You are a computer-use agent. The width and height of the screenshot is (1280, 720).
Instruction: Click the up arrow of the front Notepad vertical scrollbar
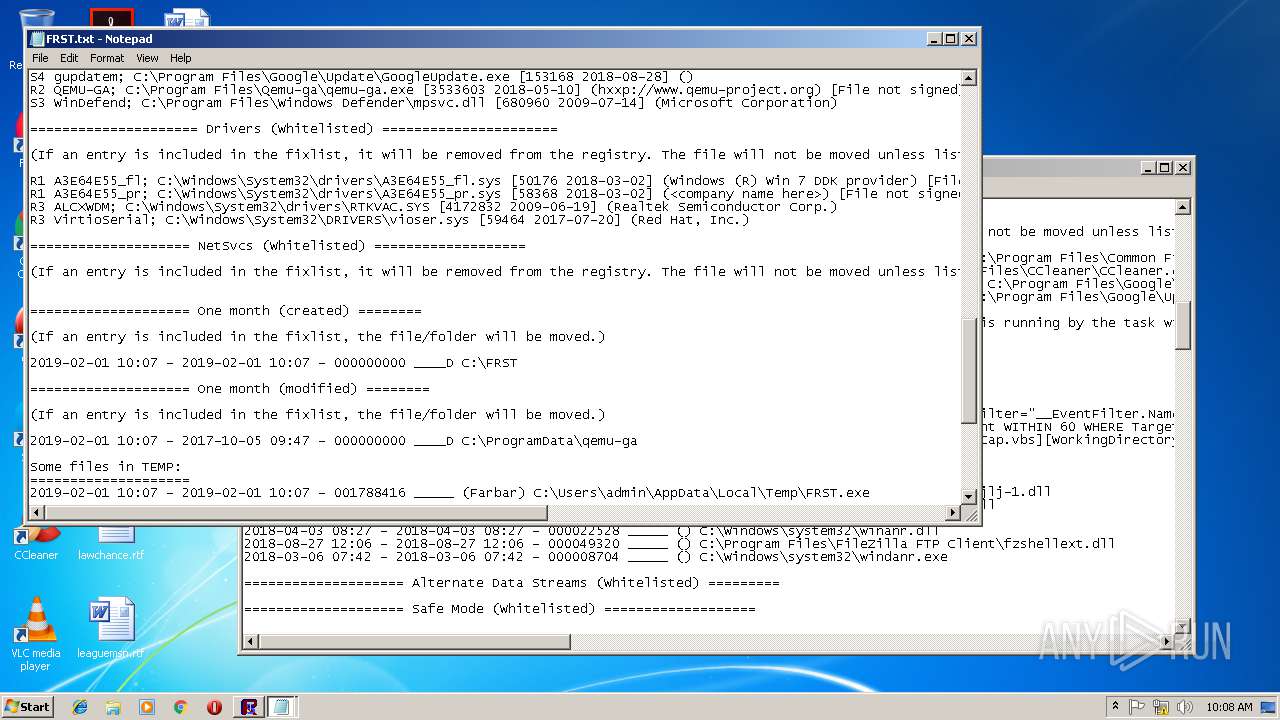(968, 77)
